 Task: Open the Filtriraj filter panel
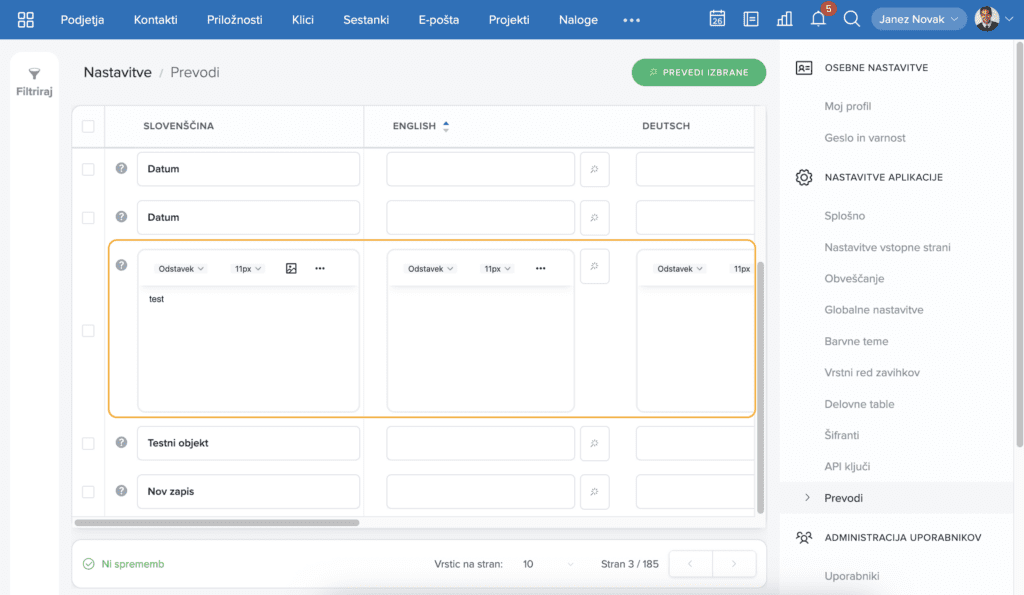[x=34, y=82]
